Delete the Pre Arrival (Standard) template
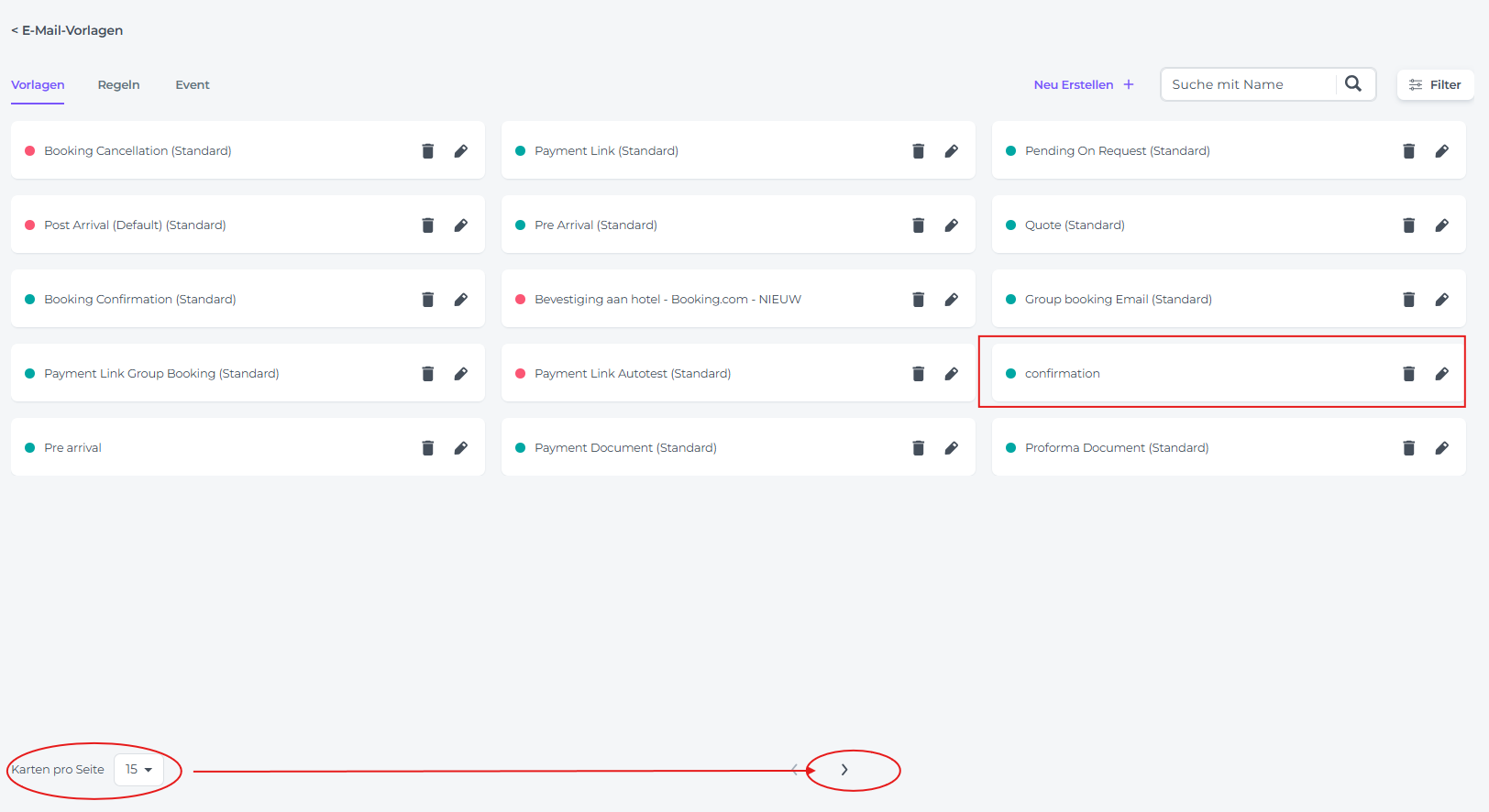This screenshot has height=812, width=1489. coord(918,225)
